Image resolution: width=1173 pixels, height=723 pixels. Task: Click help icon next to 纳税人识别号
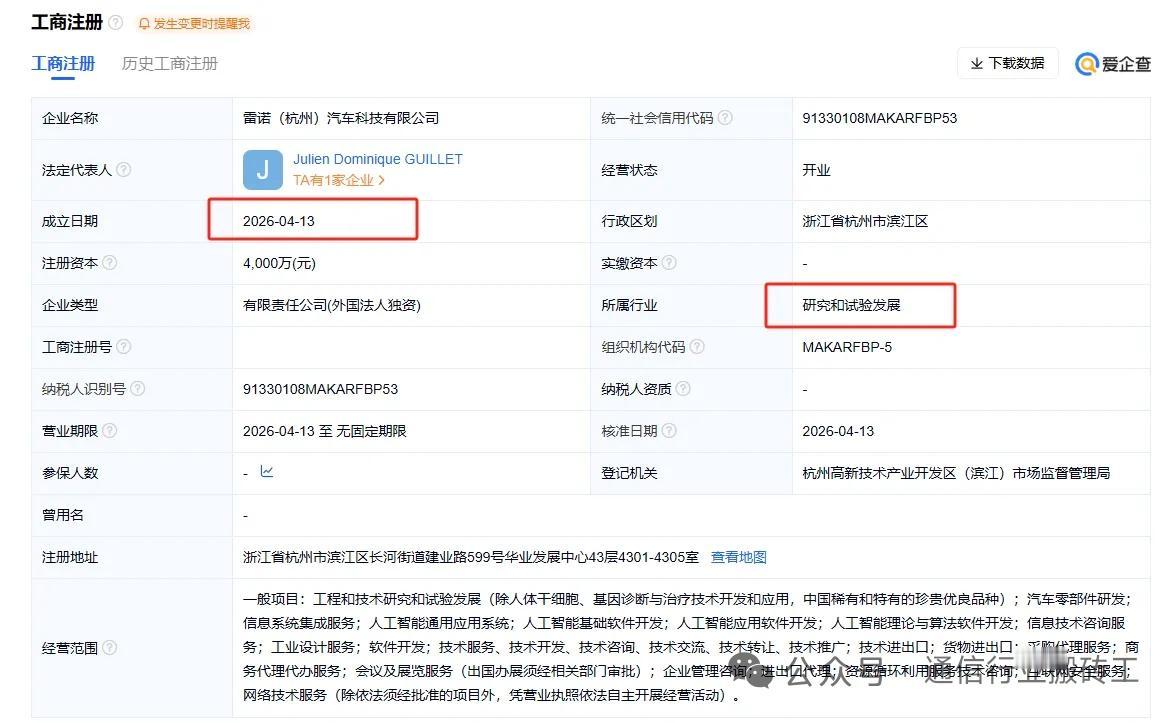pos(138,388)
